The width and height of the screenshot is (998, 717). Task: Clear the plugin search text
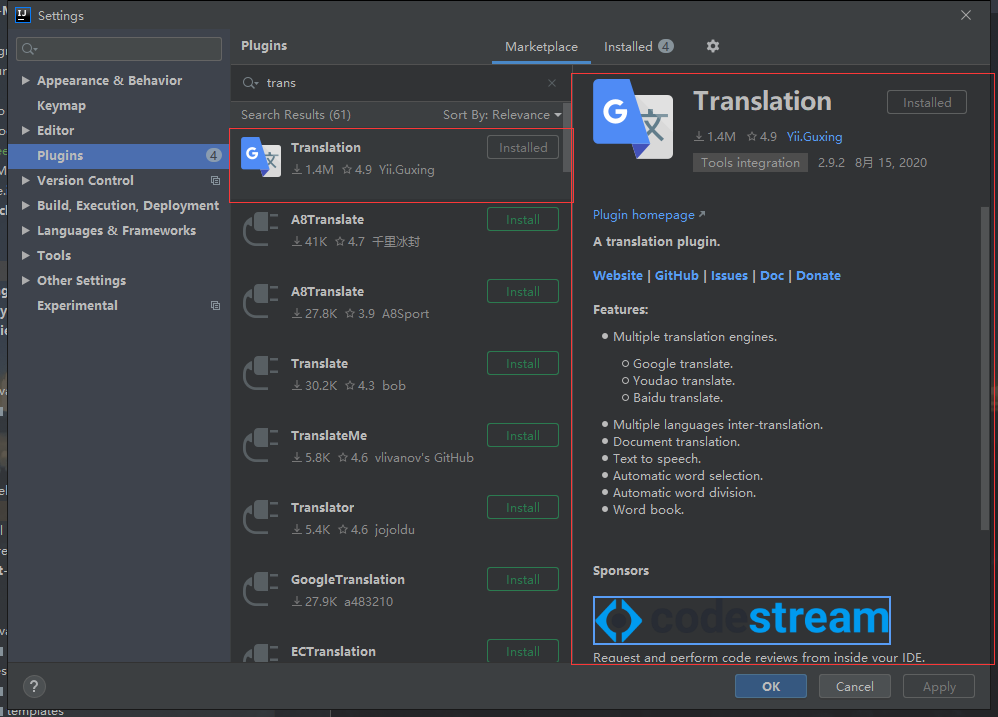[x=552, y=83]
